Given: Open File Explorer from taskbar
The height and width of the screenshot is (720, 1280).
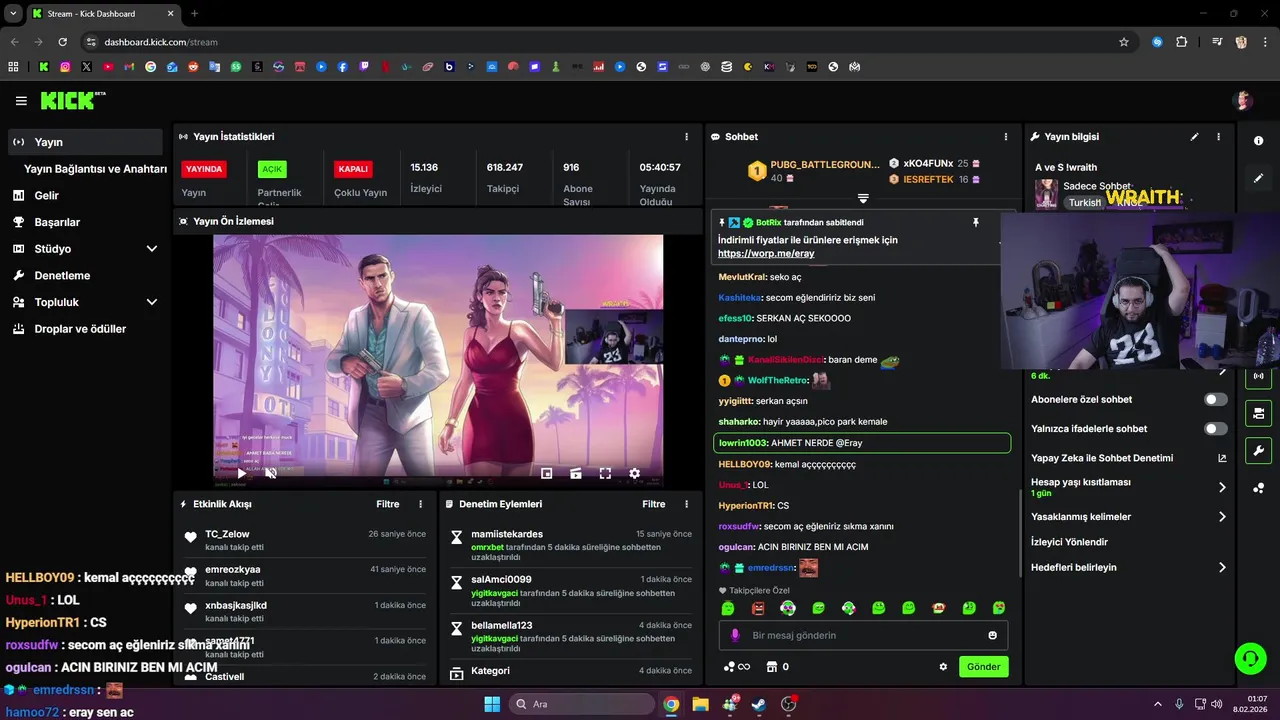Looking at the screenshot, I should 700,704.
